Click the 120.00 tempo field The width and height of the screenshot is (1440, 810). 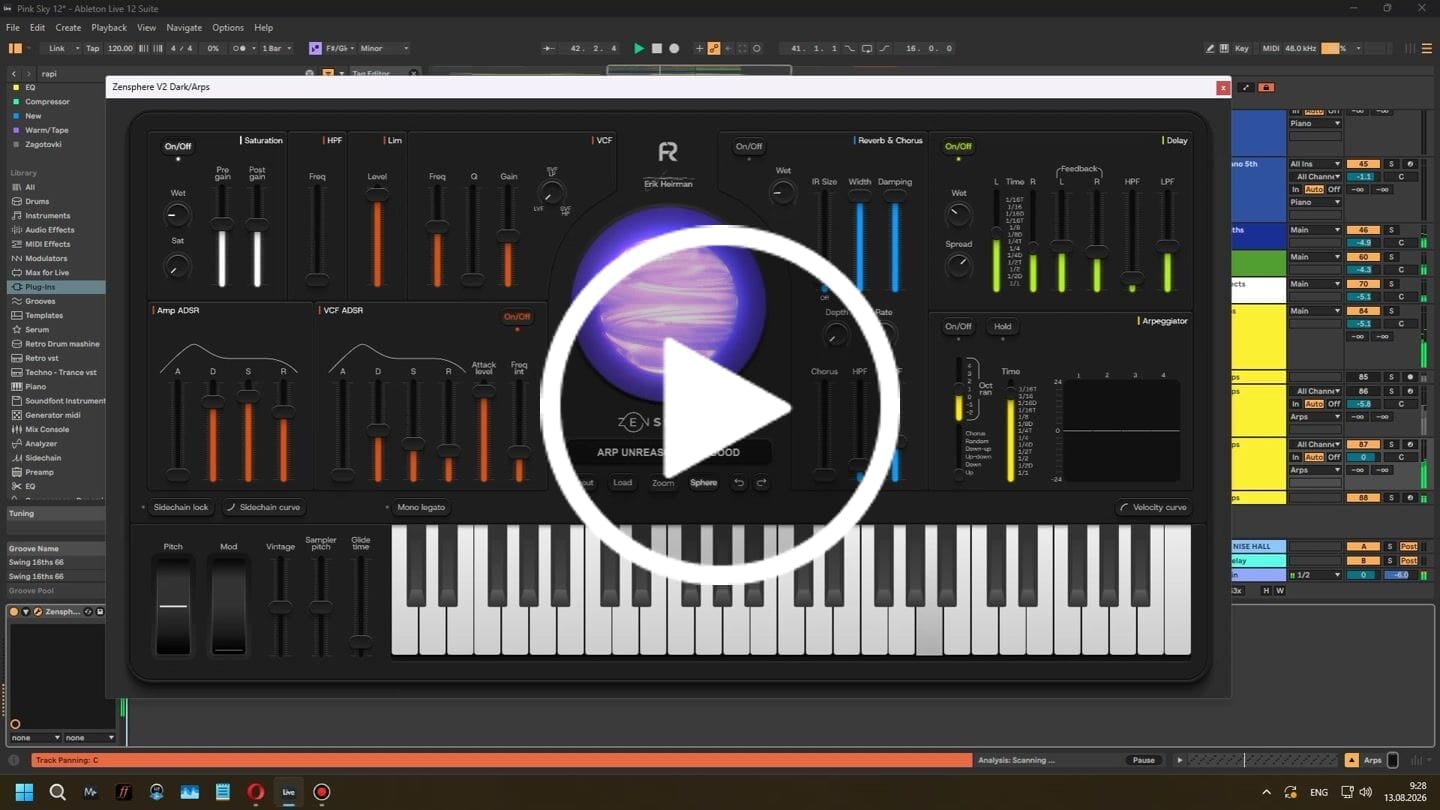(x=120, y=48)
